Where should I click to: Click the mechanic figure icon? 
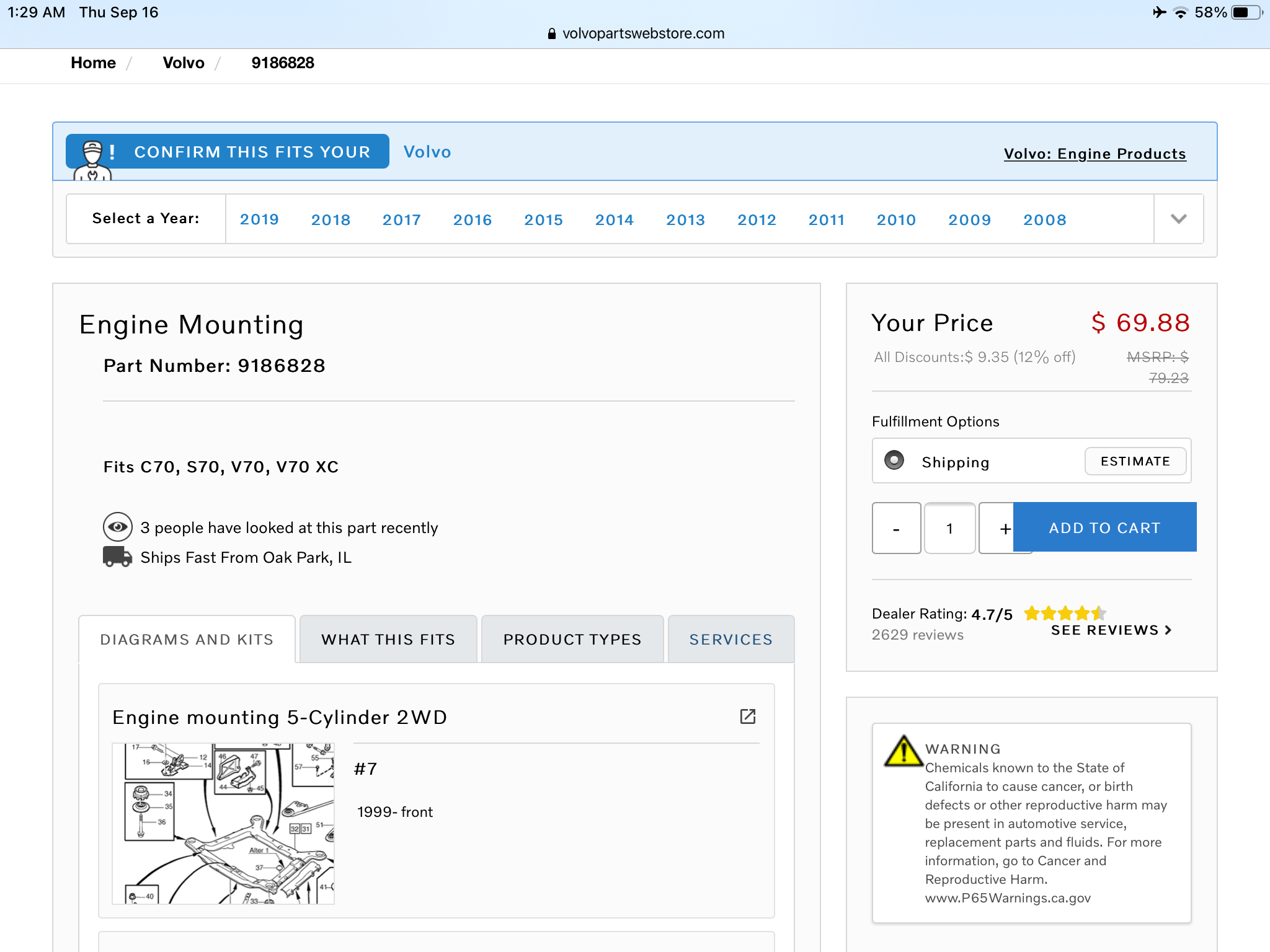click(92, 159)
